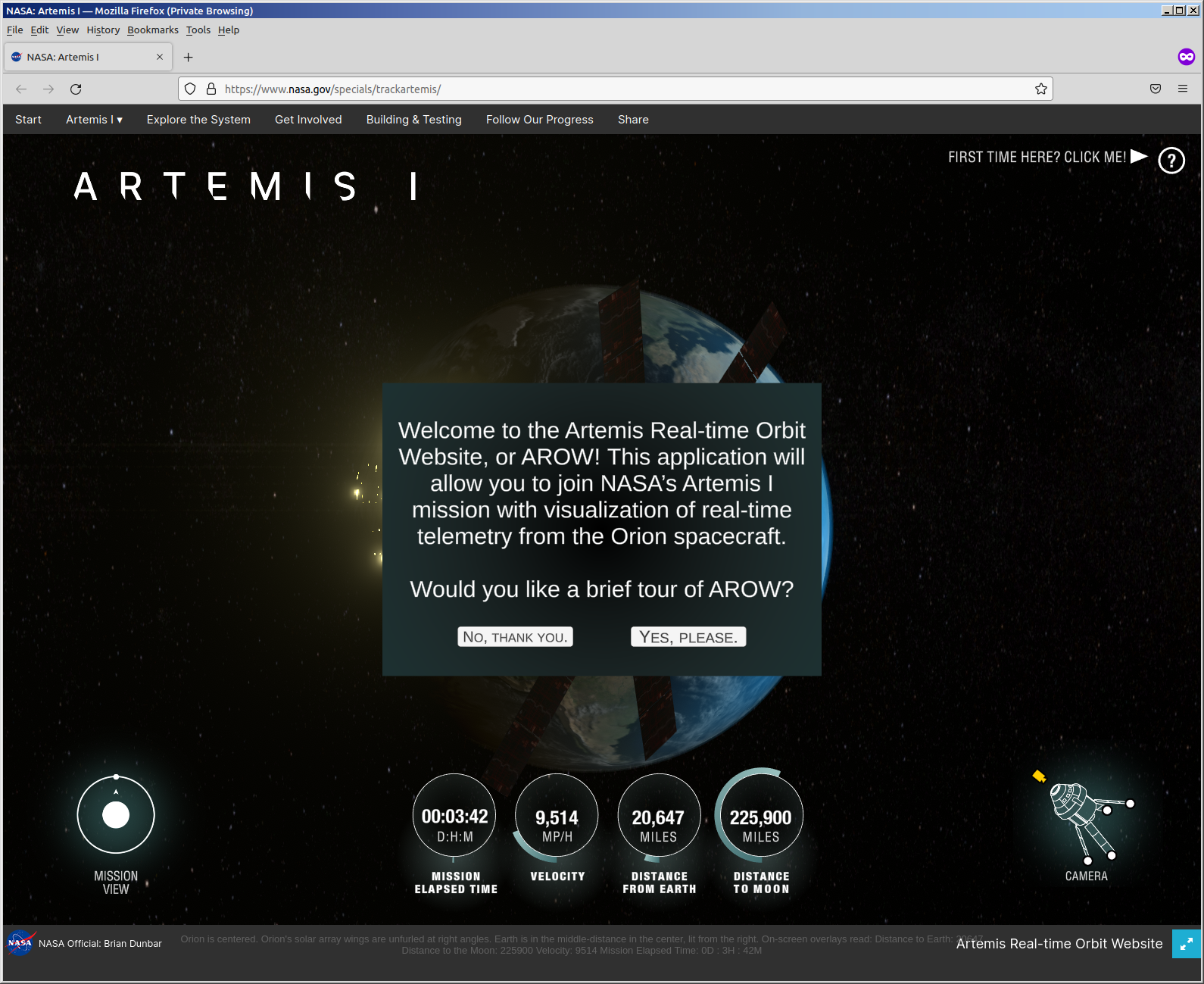The image size is (1204, 984).
Task: Click the Artemis Real-time Orbit Website label
Action: [x=1059, y=944]
